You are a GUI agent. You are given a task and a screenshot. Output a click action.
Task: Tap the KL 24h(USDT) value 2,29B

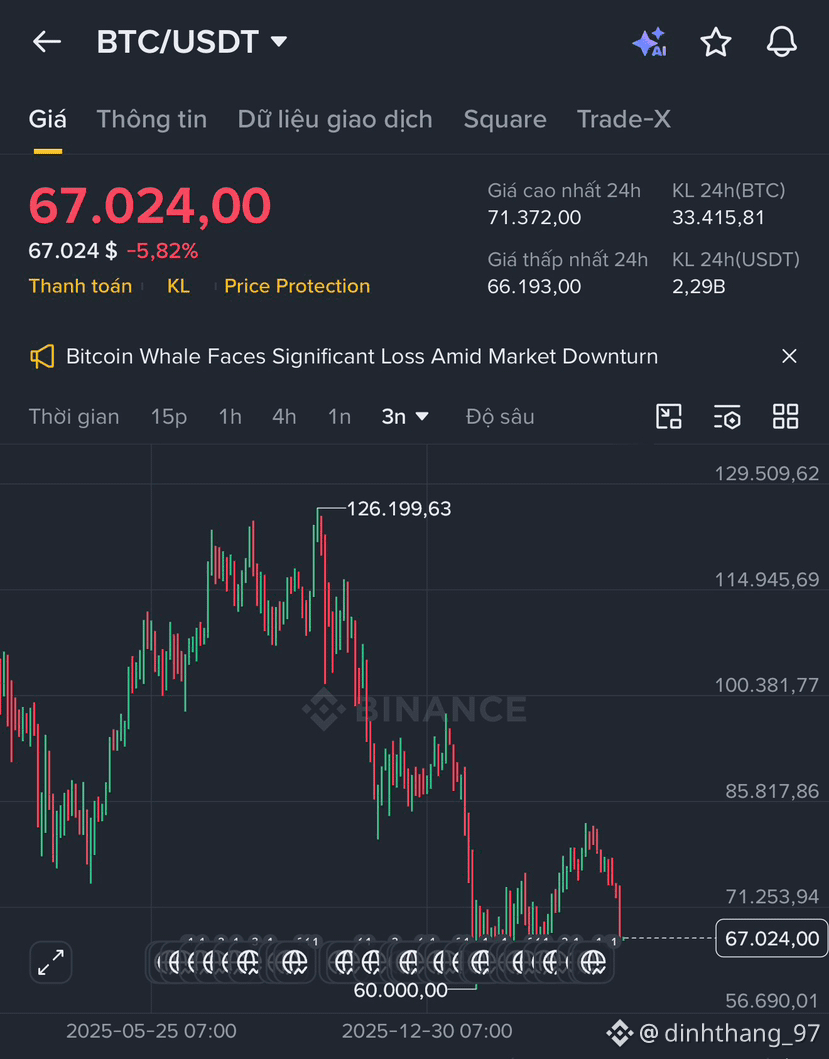(699, 286)
